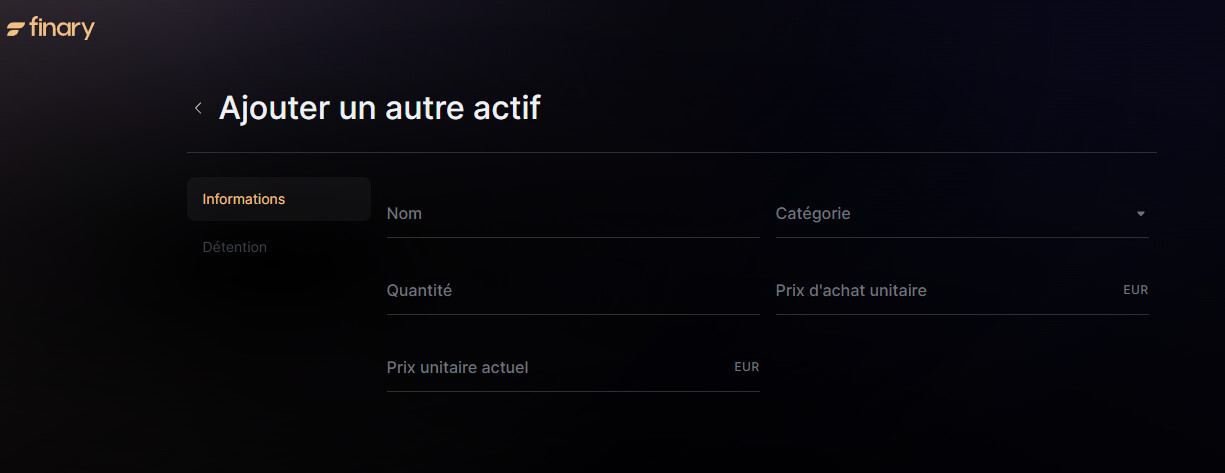The image size is (1225, 473).
Task: Click the Prix unitaire actuel label text
Action: tap(457, 368)
